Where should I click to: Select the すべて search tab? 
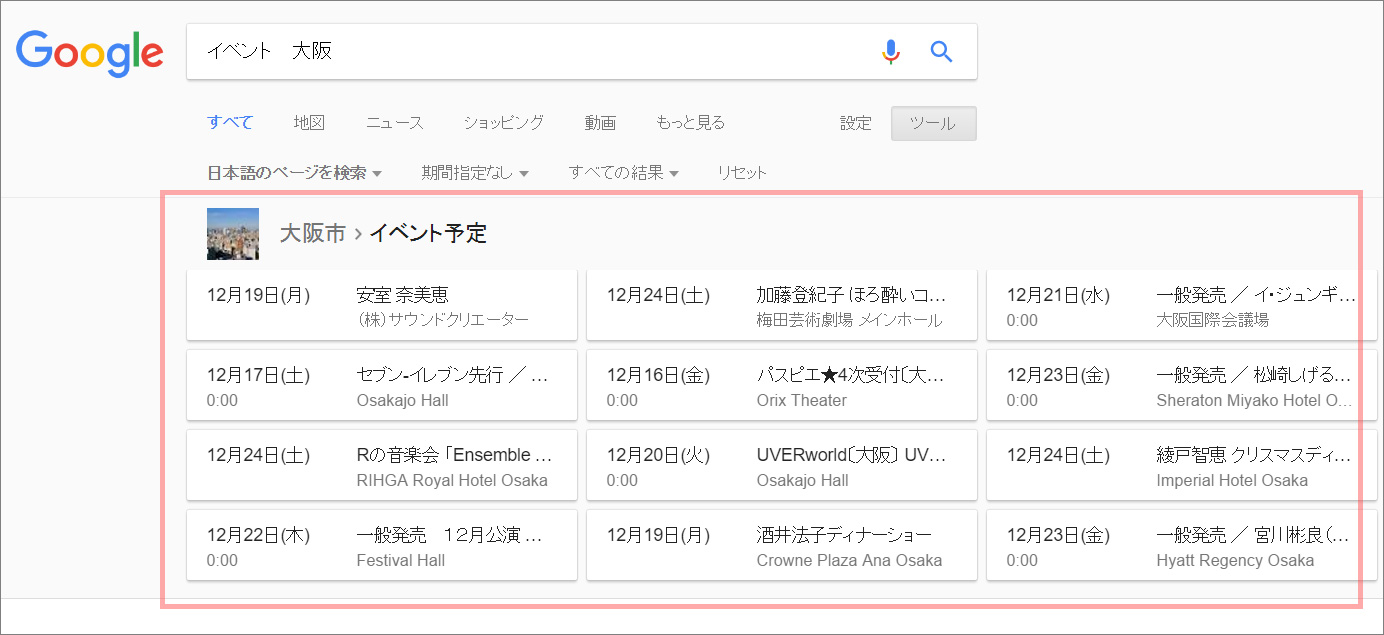(x=230, y=123)
